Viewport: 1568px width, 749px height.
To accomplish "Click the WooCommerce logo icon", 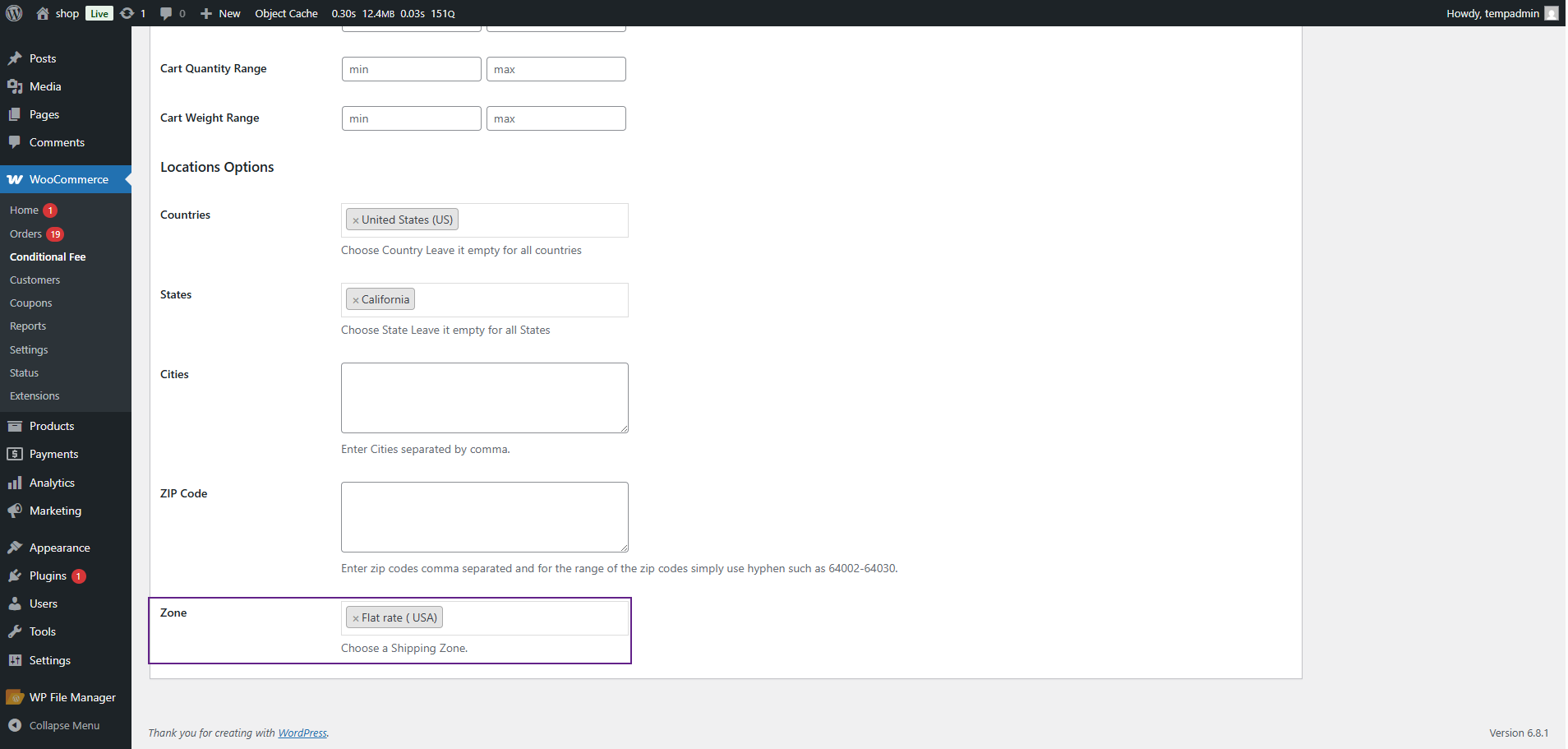I will pyautogui.click(x=15, y=179).
